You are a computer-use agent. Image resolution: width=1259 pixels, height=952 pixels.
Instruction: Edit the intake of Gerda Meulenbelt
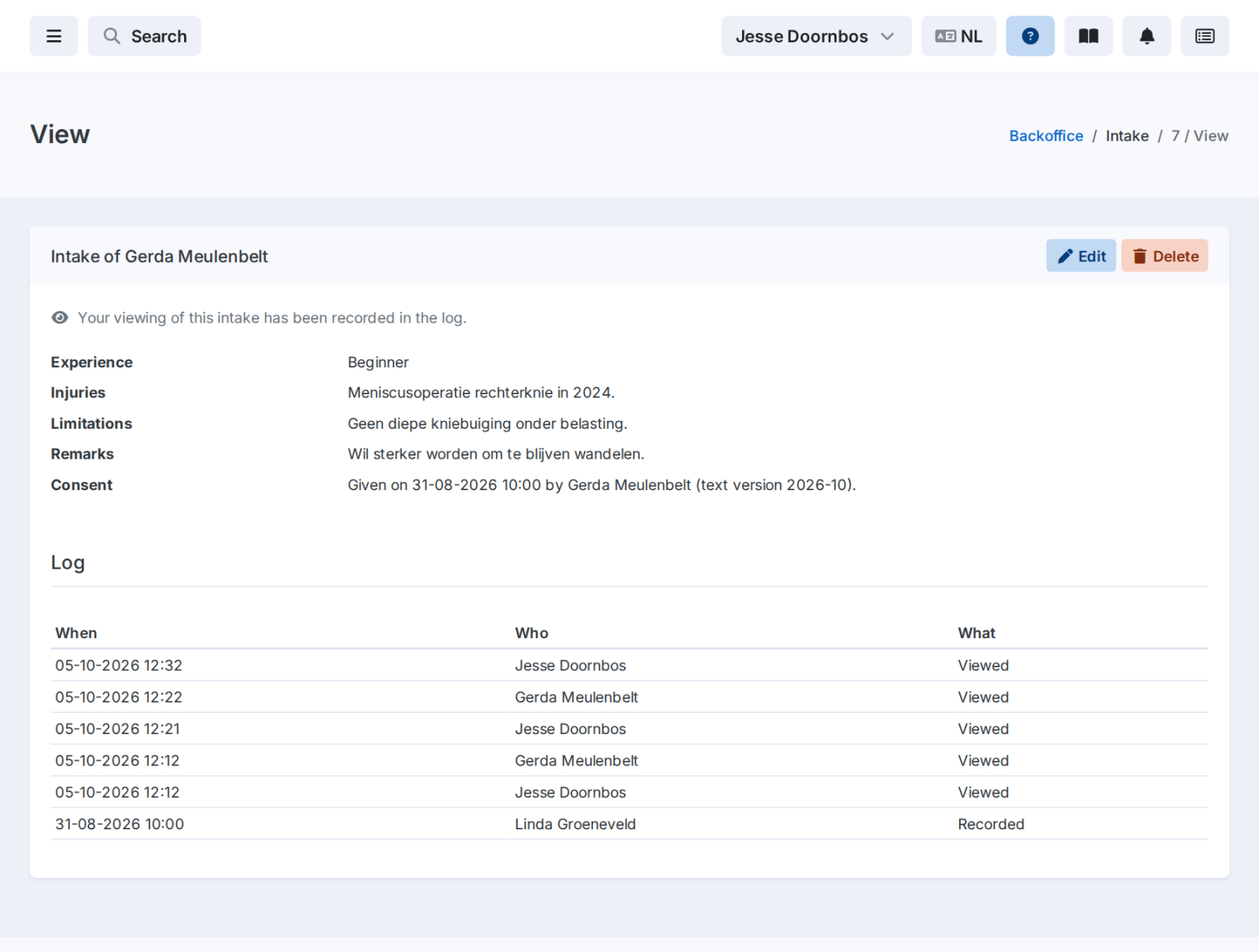point(1081,256)
